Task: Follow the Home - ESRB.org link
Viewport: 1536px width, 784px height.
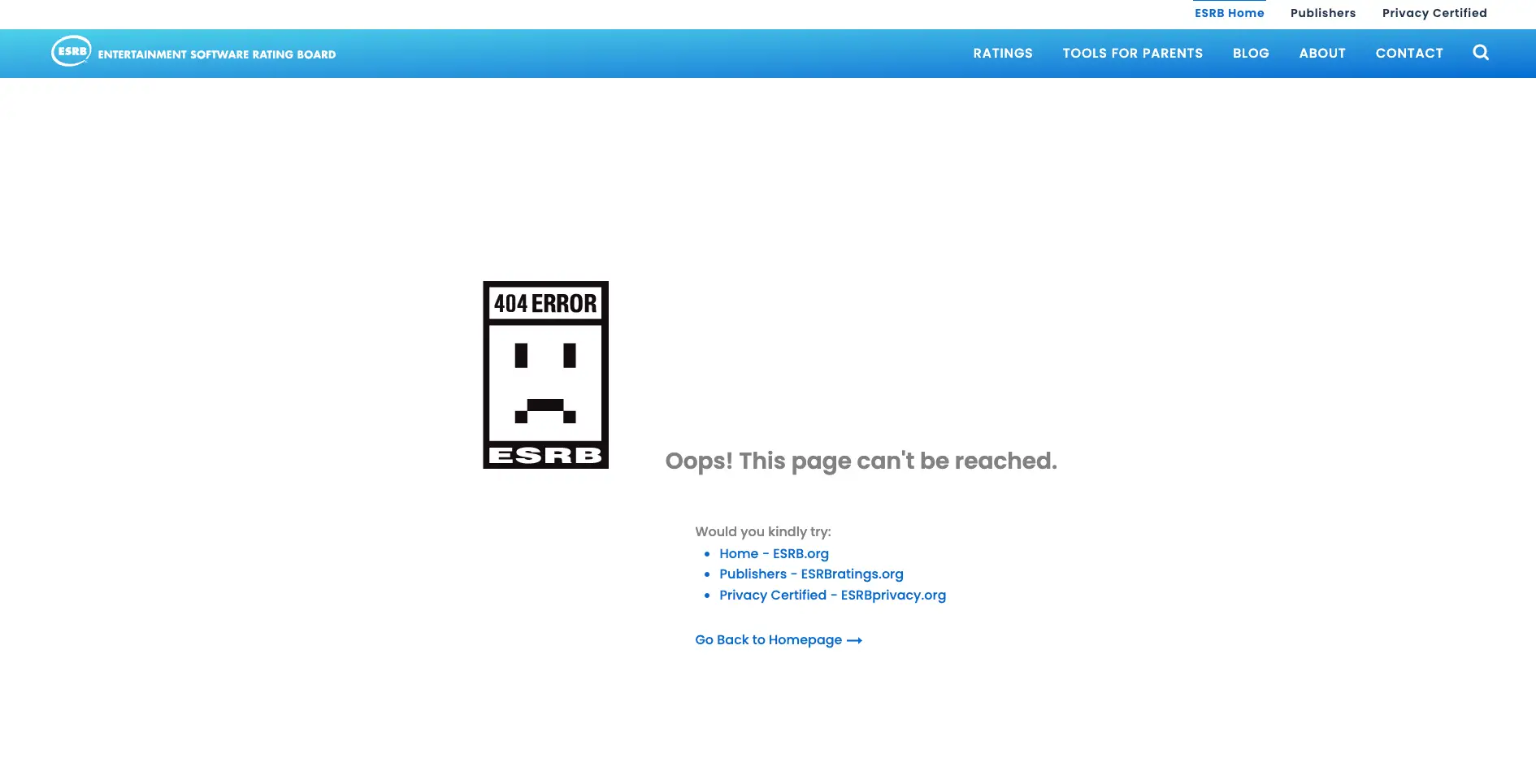Action: (774, 554)
